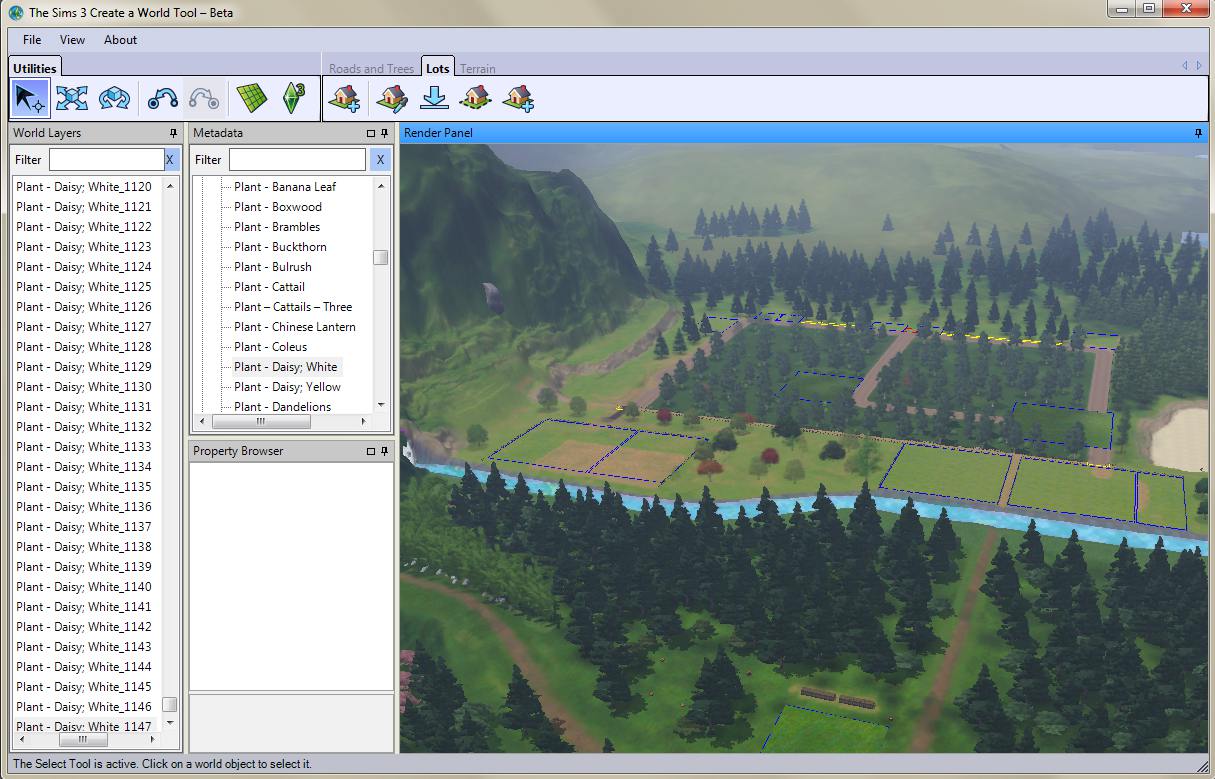Viewport: 1215px width, 779px height.
Task: Launch Edit in Game plumbob icon
Action: [x=294, y=98]
